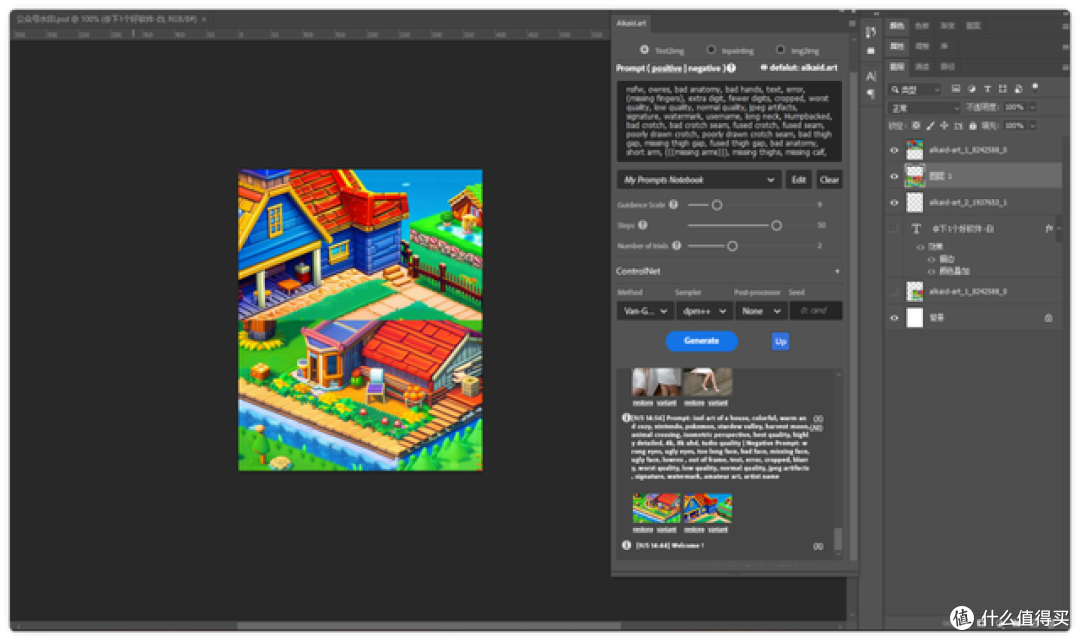Lock position move icon in Layers panel
Viewport: 1080px width, 641px height.
(x=944, y=126)
